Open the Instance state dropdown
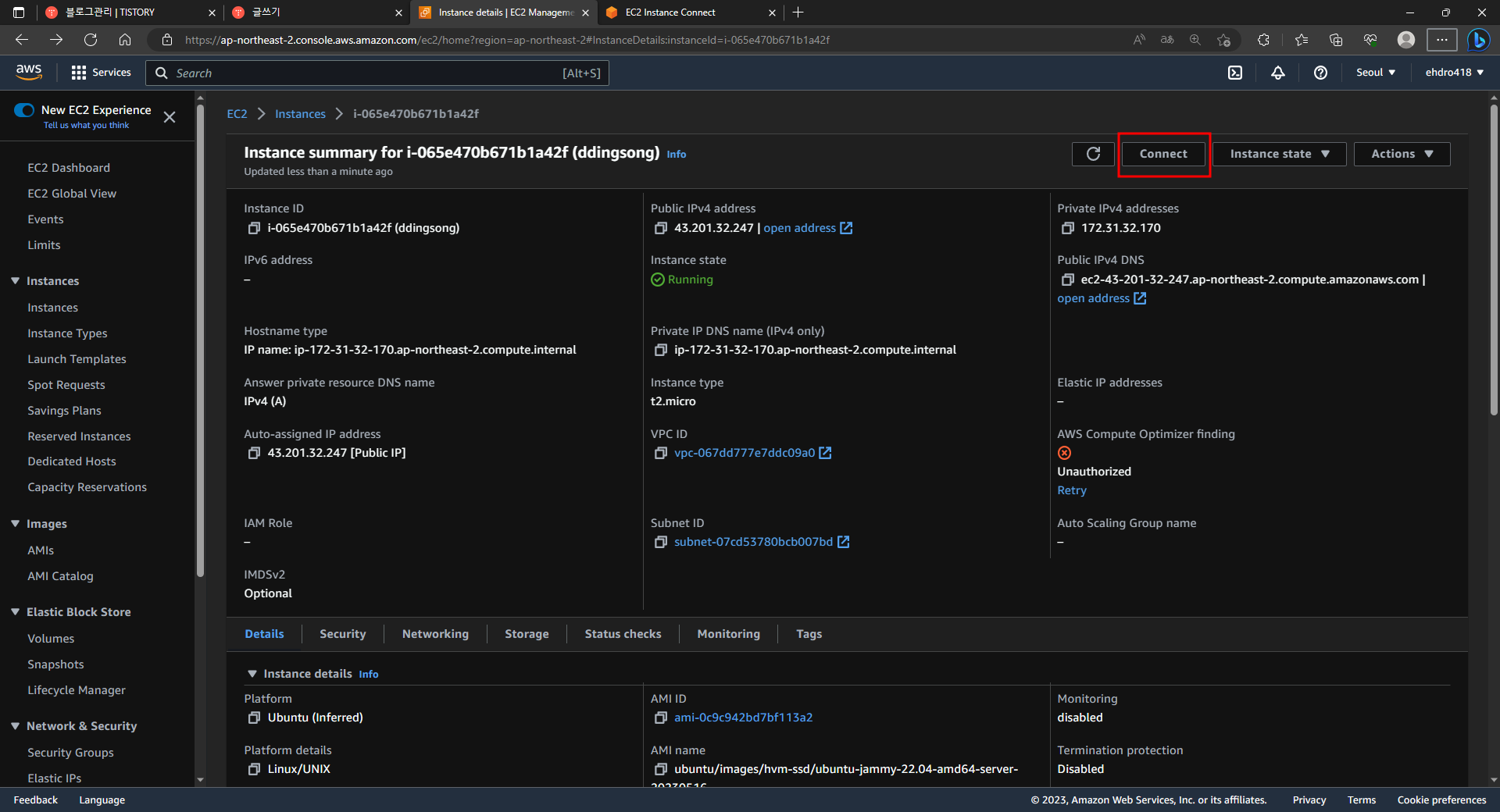Viewport: 1500px width, 812px height. click(x=1279, y=154)
